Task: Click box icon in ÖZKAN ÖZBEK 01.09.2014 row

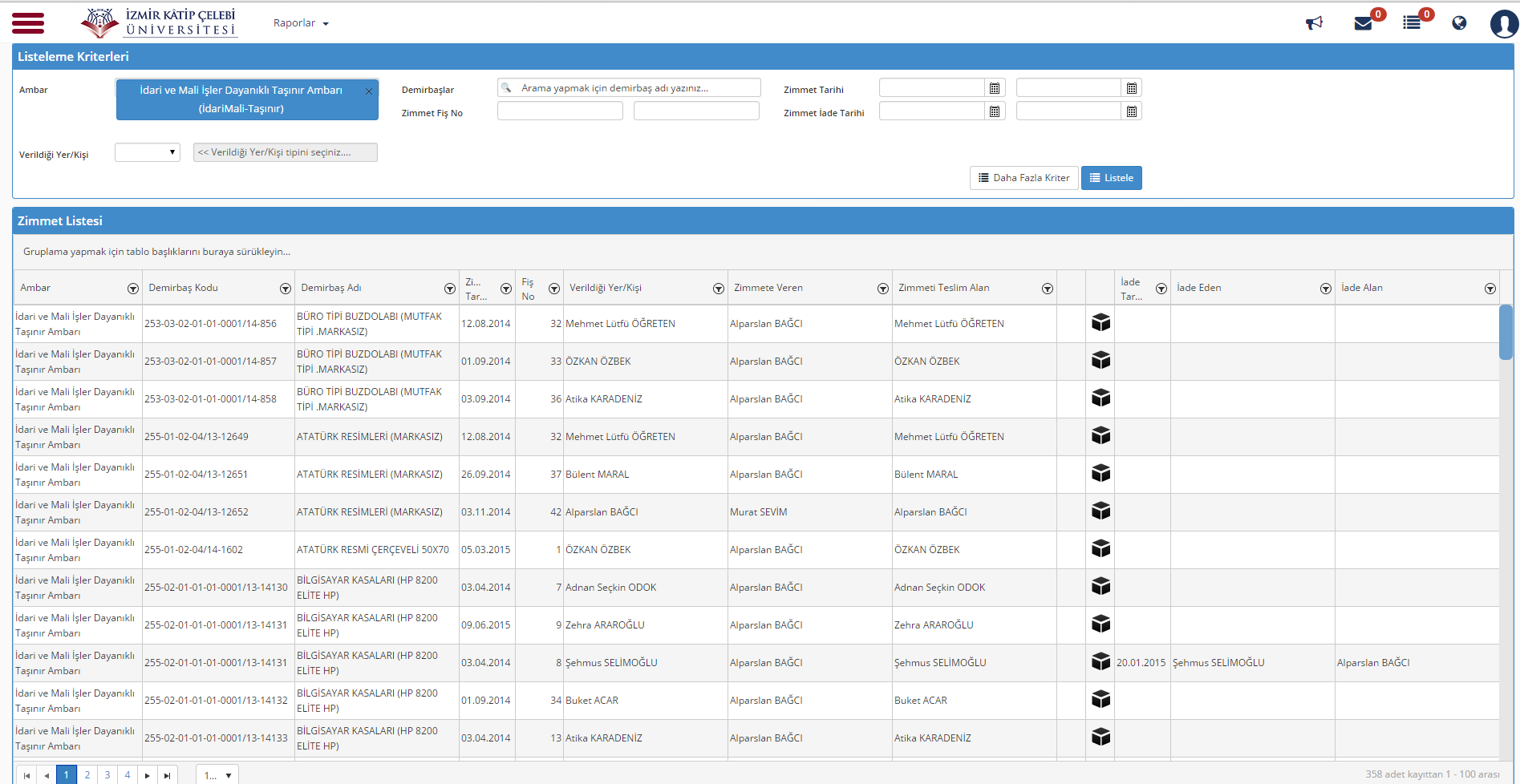Action: pos(1100,360)
